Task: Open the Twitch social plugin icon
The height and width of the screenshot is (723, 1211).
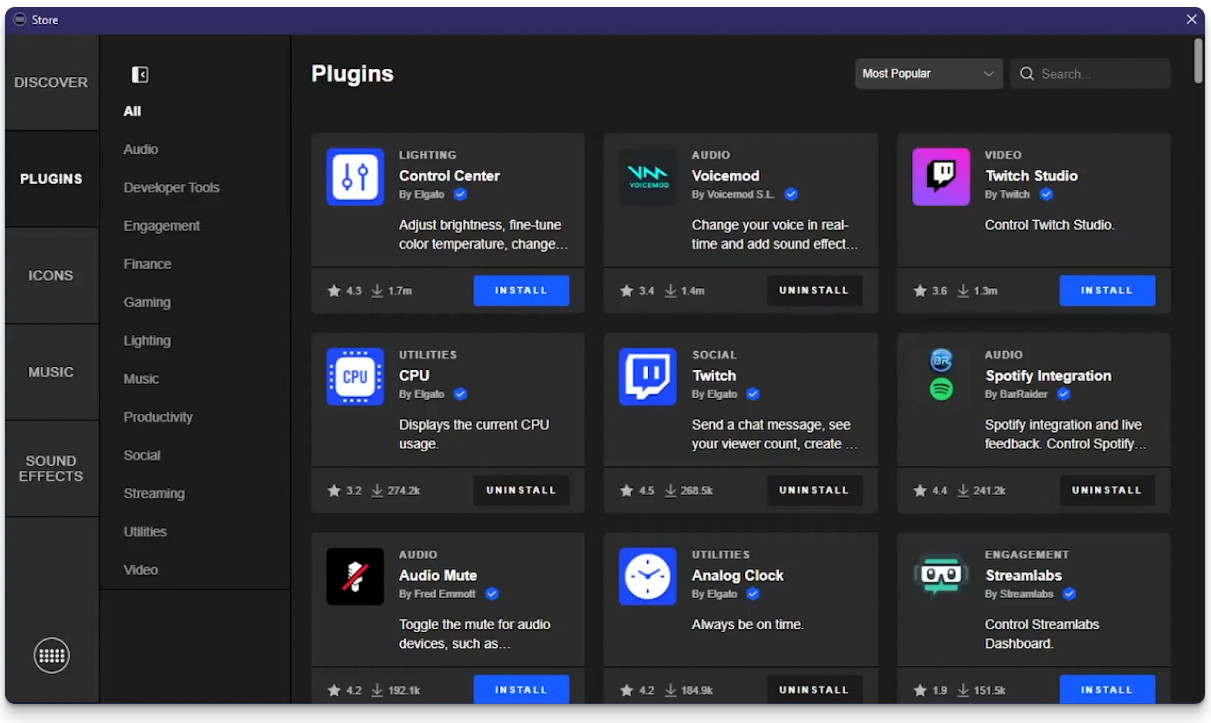Action: point(648,377)
